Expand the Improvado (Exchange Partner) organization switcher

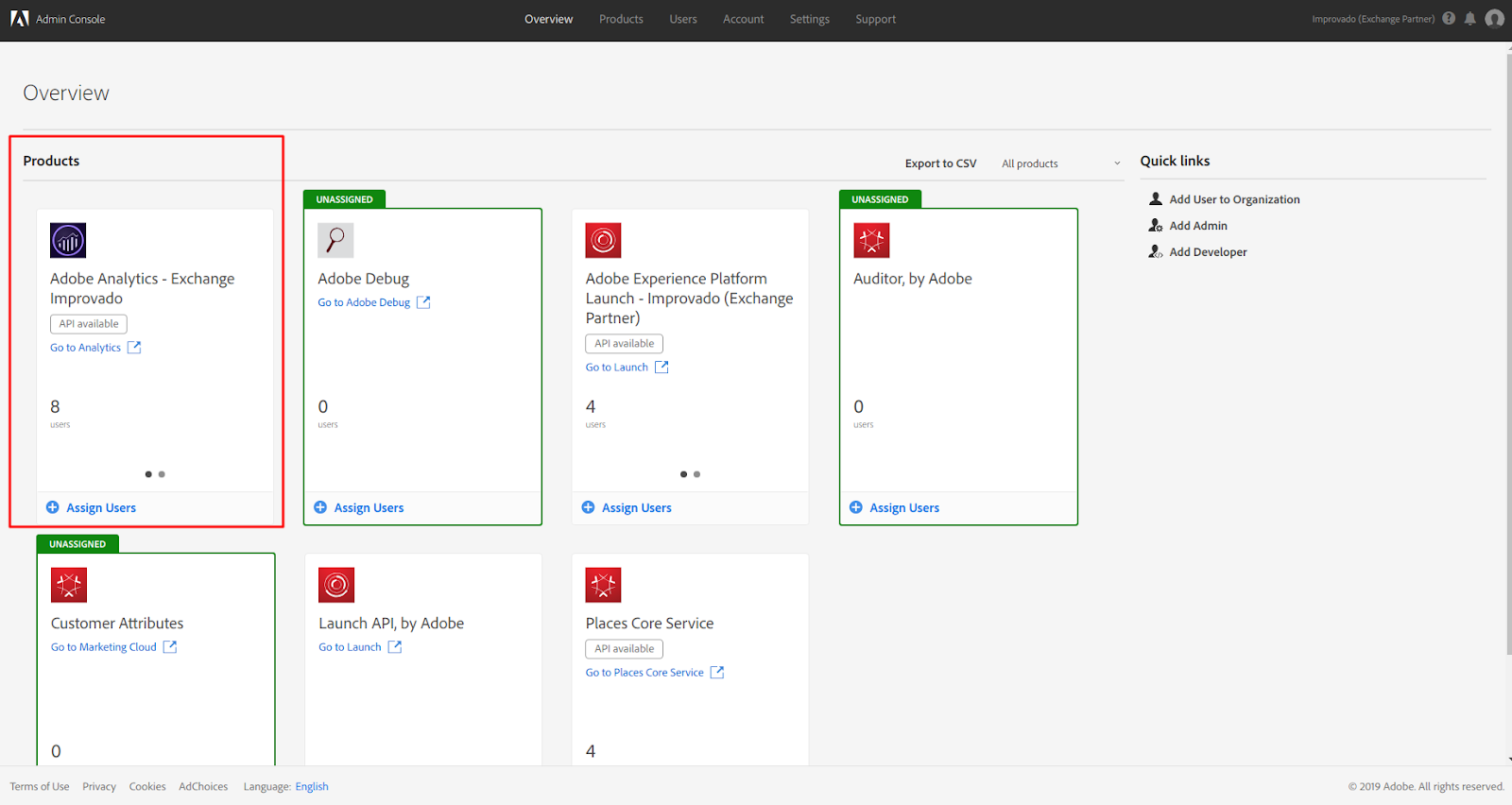coord(1373,19)
